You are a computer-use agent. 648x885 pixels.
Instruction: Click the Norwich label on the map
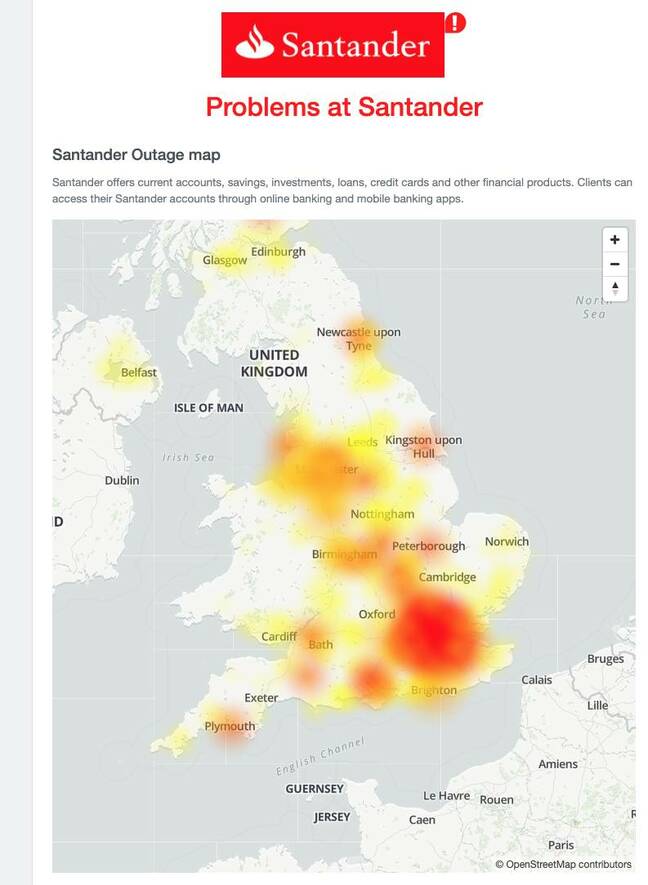(507, 541)
